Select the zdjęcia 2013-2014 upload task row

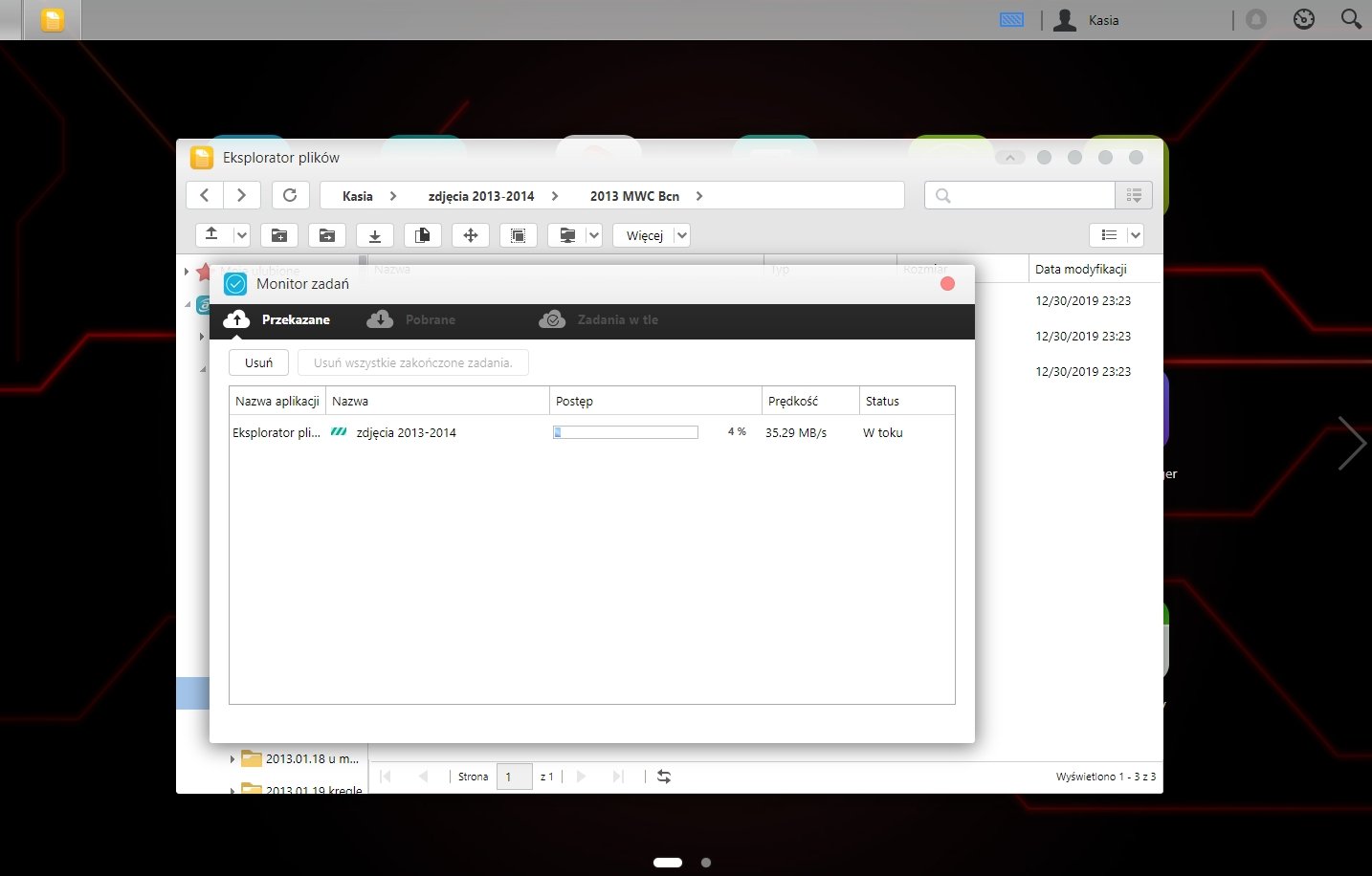(592, 432)
